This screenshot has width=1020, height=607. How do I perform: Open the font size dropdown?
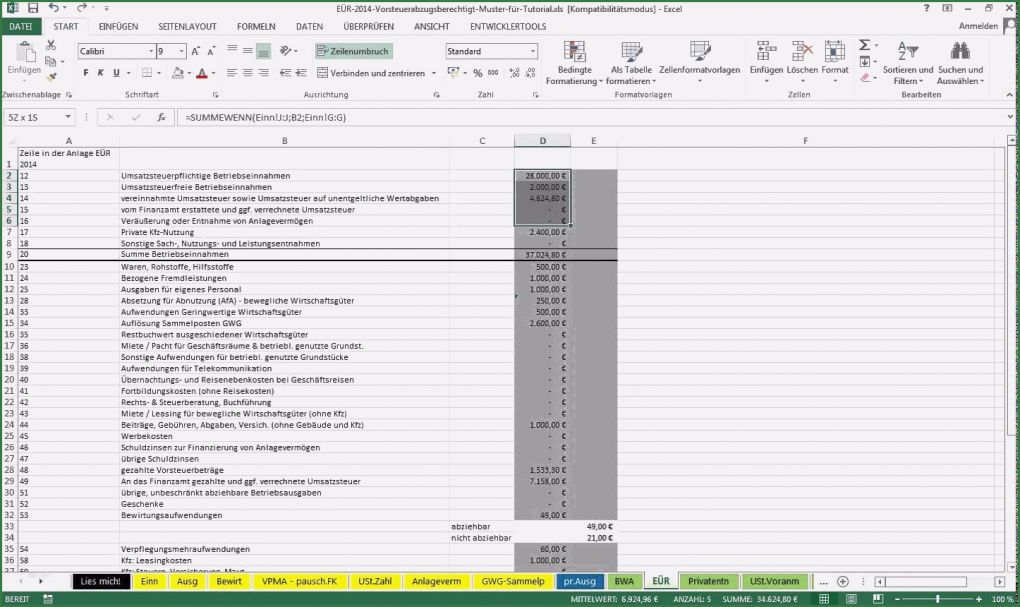coord(182,50)
